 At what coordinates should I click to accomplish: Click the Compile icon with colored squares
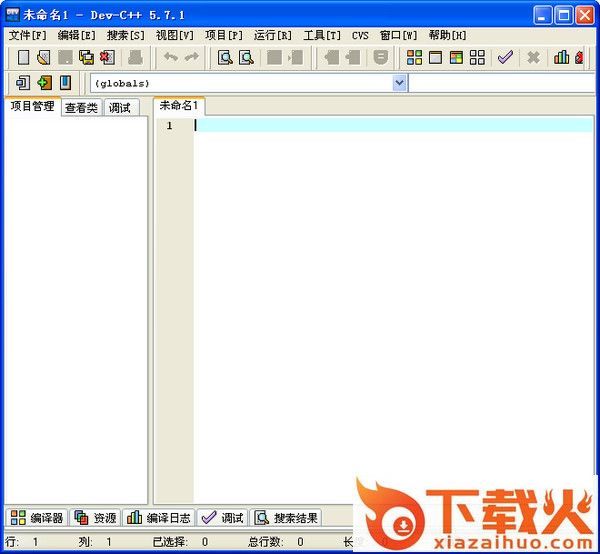pyautogui.click(x=414, y=58)
